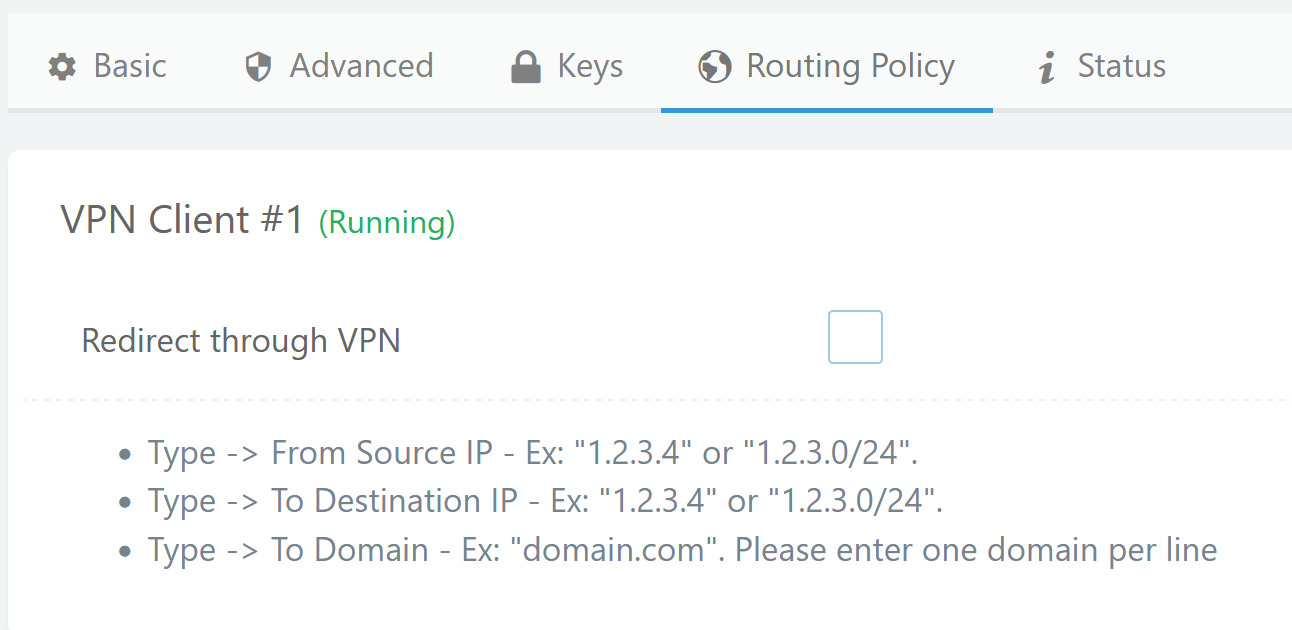Click the globe icon on Routing Policy
The width and height of the screenshot is (1292, 630).
714,68
